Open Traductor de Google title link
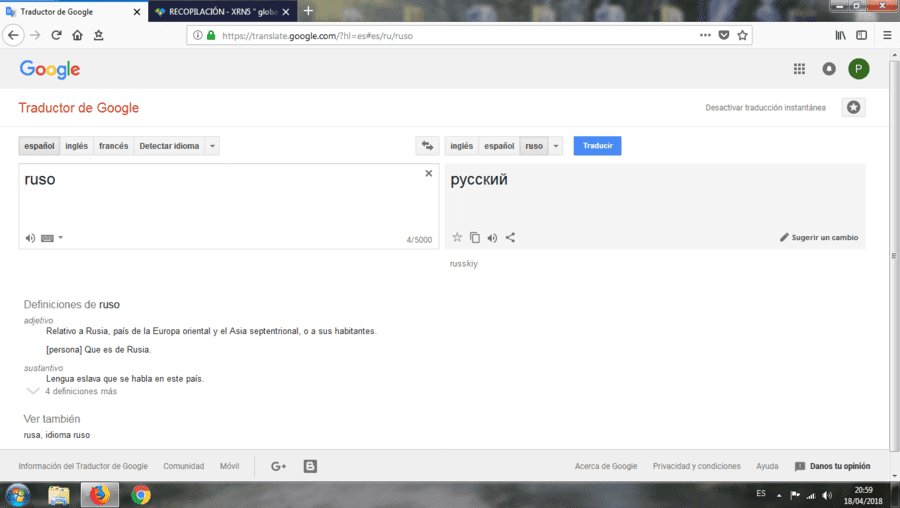Image resolution: width=900 pixels, height=508 pixels. 79,108
